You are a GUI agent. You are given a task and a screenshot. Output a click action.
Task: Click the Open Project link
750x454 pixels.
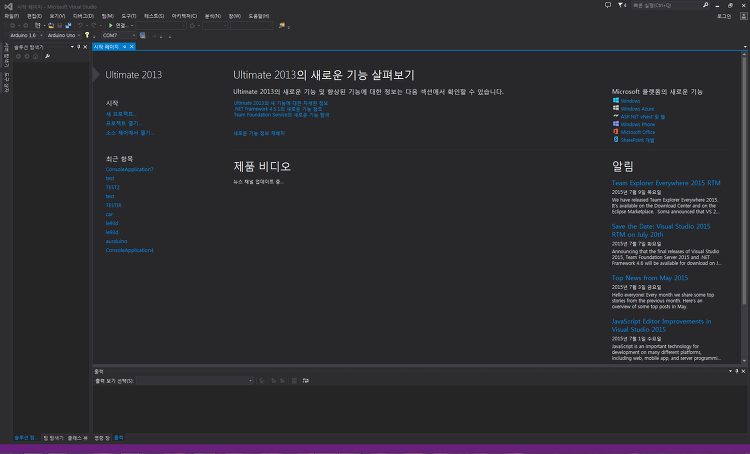click(123, 123)
